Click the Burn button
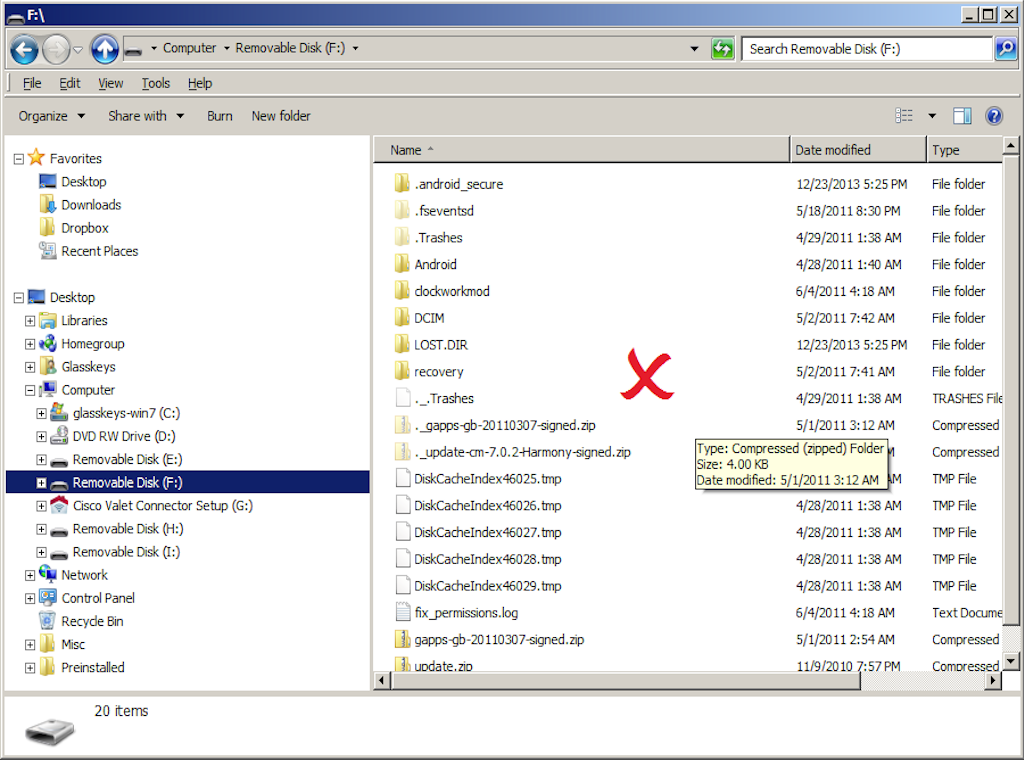 tap(219, 116)
